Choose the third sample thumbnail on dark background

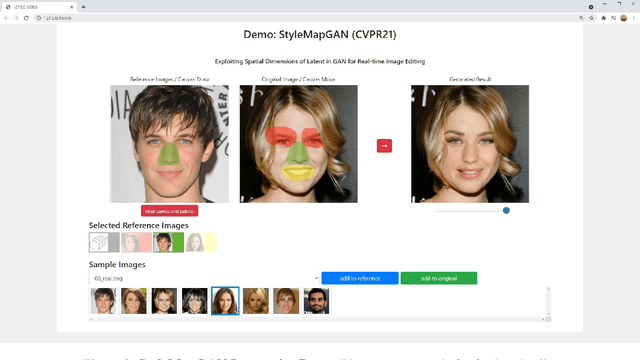[x=164, y=301]
